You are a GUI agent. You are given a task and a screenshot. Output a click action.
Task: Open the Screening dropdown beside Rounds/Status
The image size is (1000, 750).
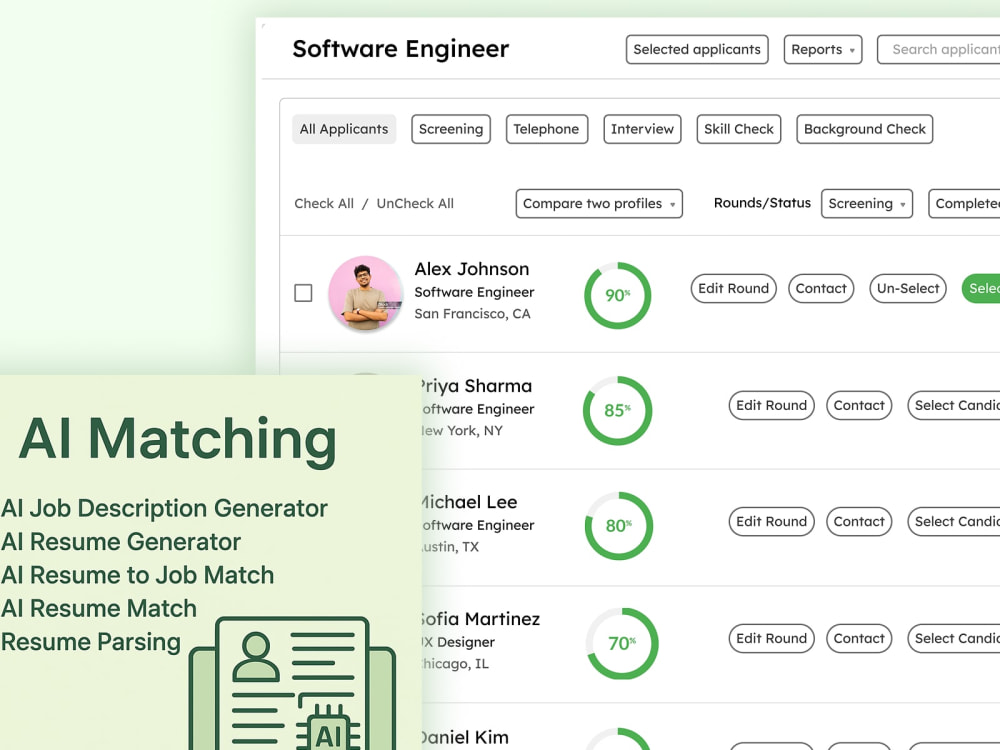click(867, 203)
